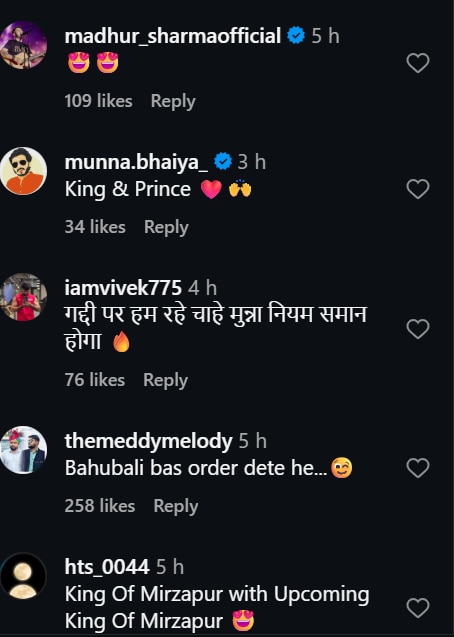View 258 likes on Bahubali comment
Image resolution: width=454 pixels, height=637 pixels.
(99, 506)
